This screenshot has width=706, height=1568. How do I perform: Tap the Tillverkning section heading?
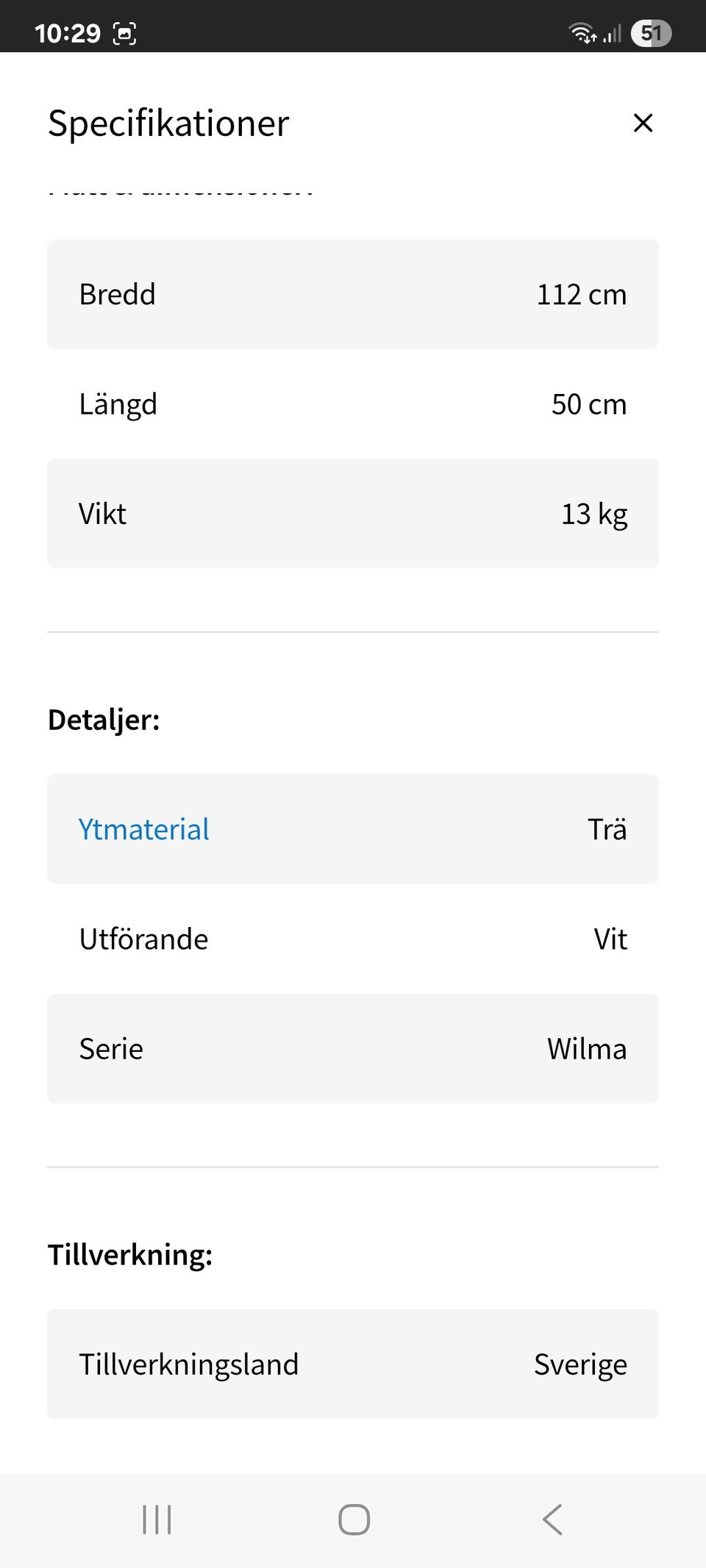pyautogui.click(x=130, y=1255)
